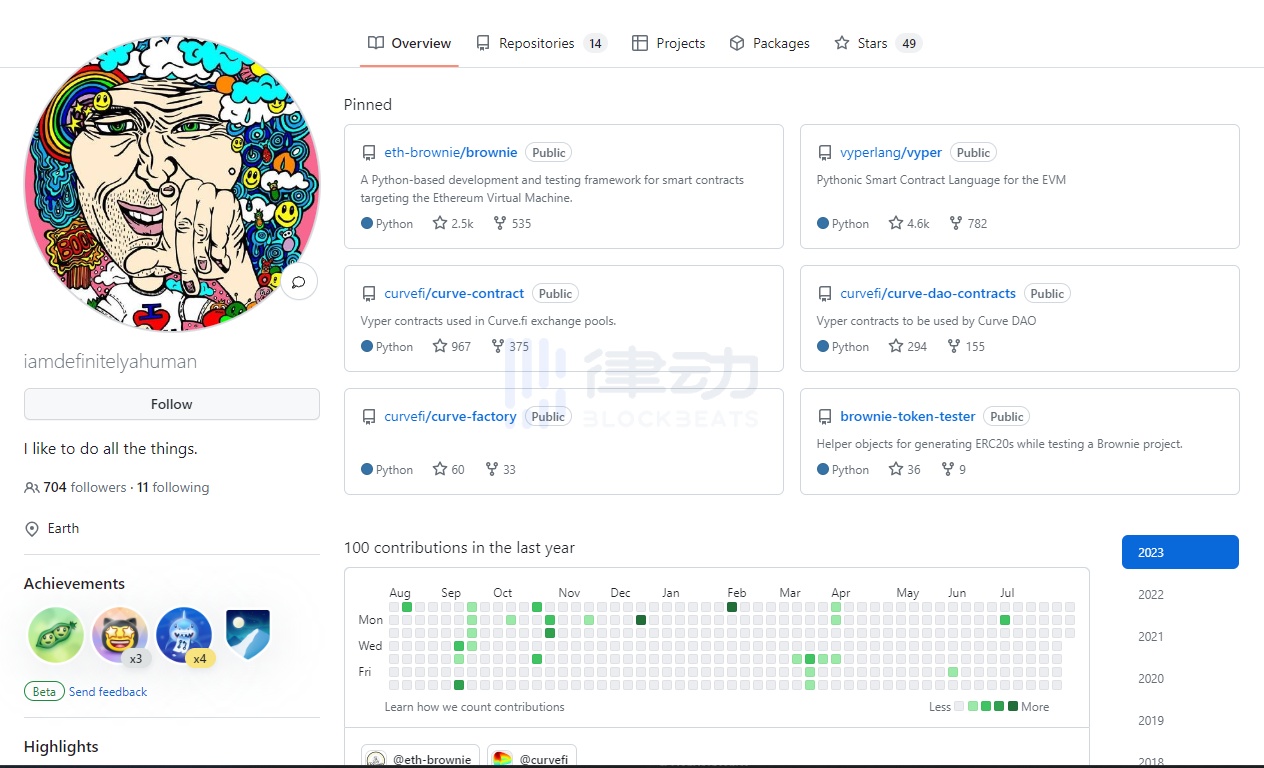This screenshot has width=1264, height=768.
Task: View 33 forks of curve-factory
Action: [x=500, y=469]
